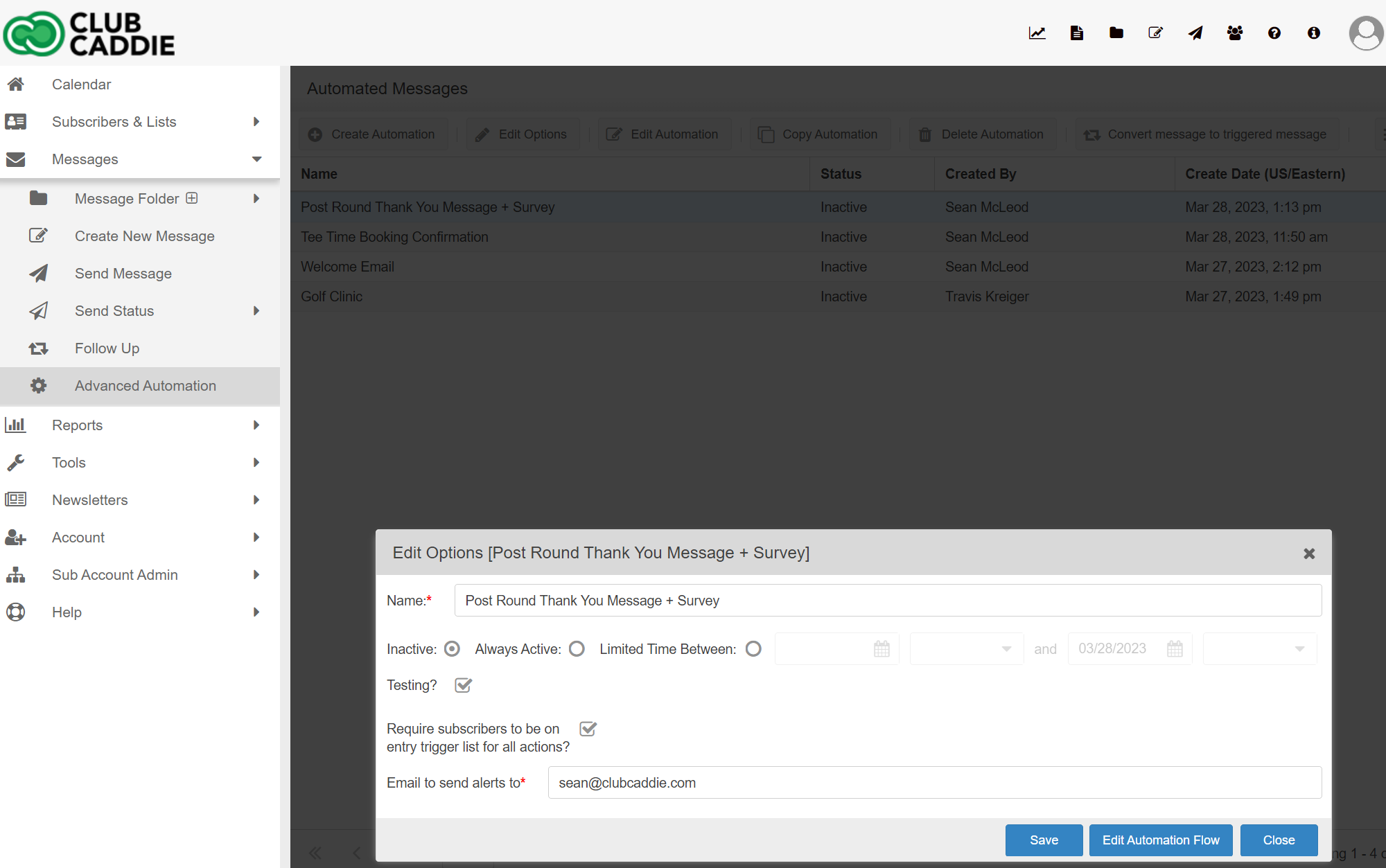Open the start time dropdown
Image resolution: width=1386 pixels, height=868 pixels.
966,649
